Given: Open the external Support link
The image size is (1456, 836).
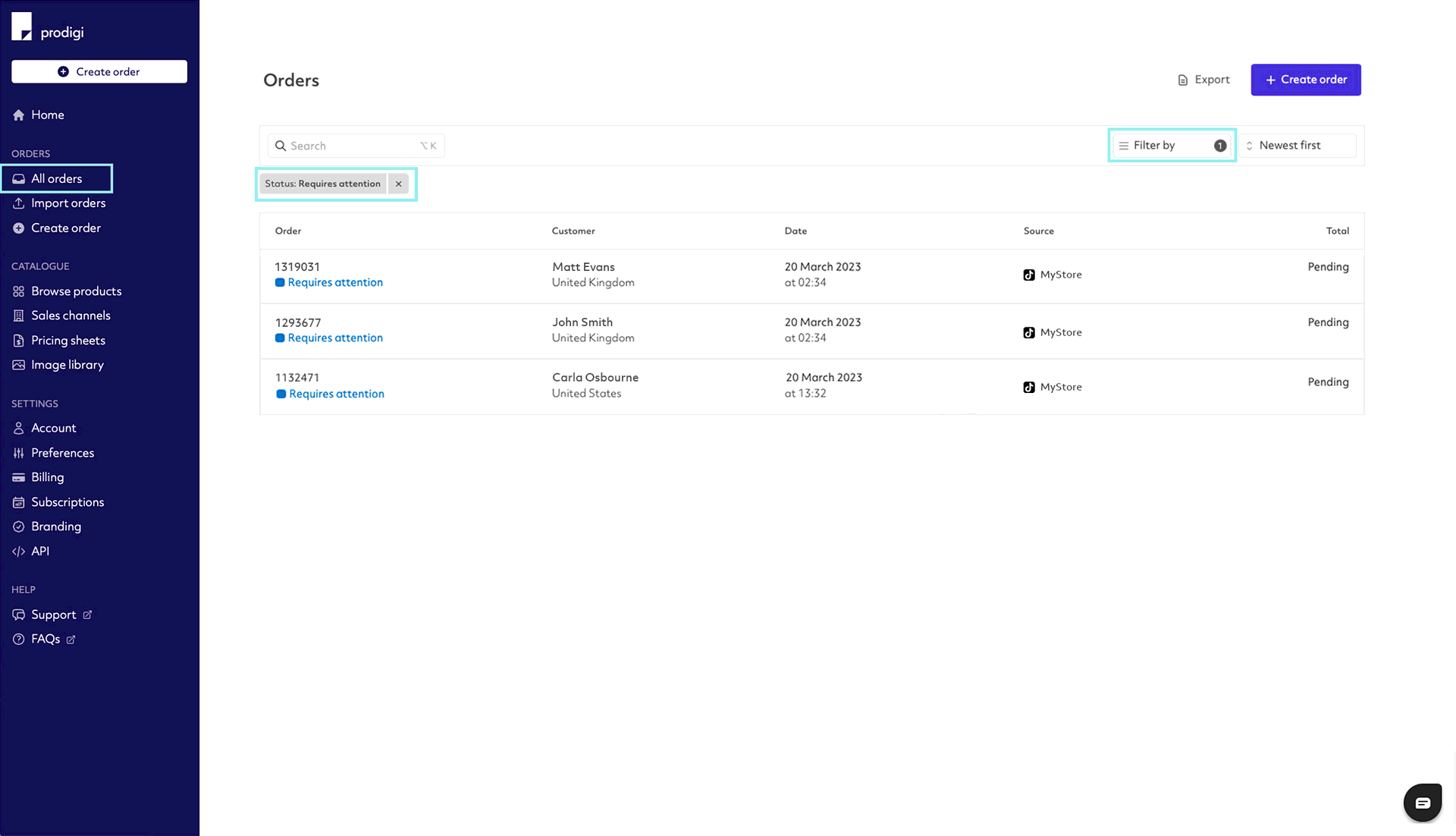Looking at the screenshot, I should coord(53,614).
